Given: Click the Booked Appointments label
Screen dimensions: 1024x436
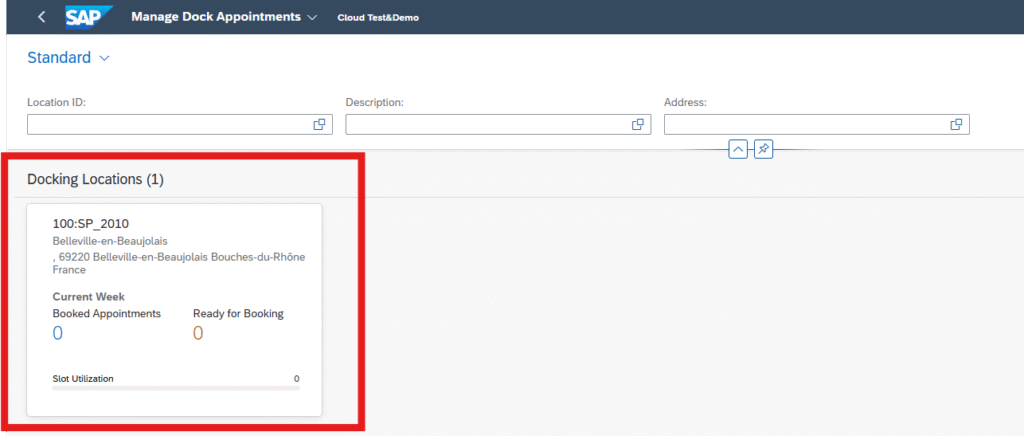Looking at the screenshot, I should coord(106,313).
